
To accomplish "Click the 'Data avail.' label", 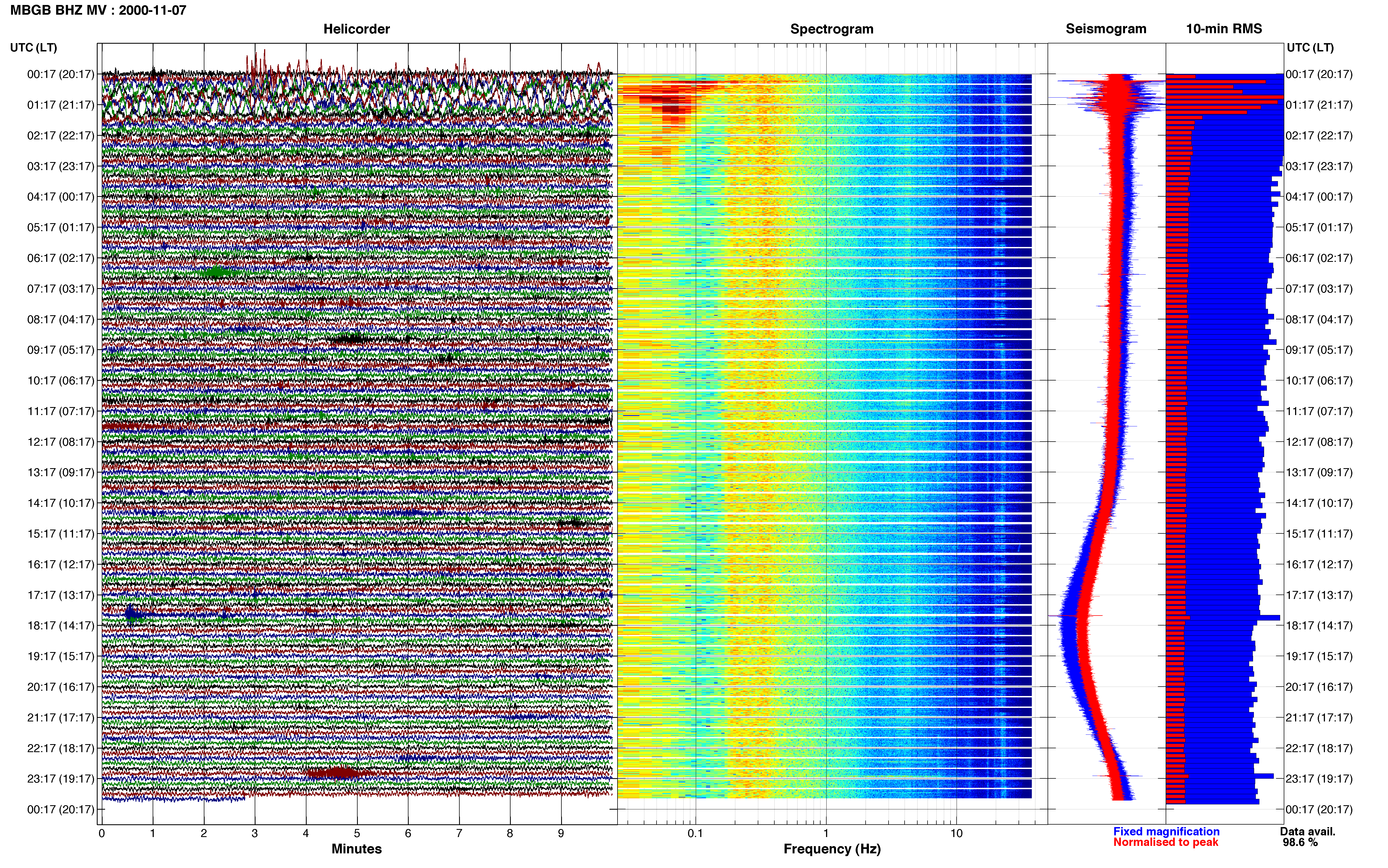I will tap(1308, 831).
